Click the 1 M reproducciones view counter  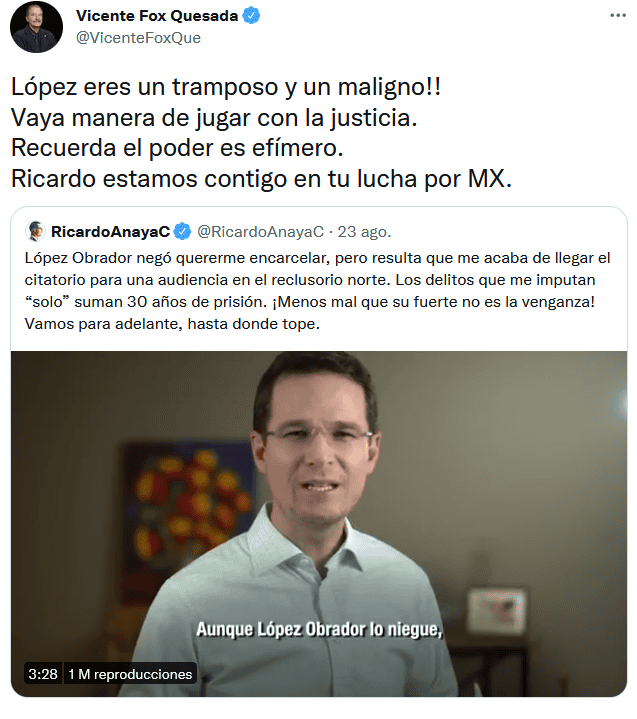coord(130,674)
